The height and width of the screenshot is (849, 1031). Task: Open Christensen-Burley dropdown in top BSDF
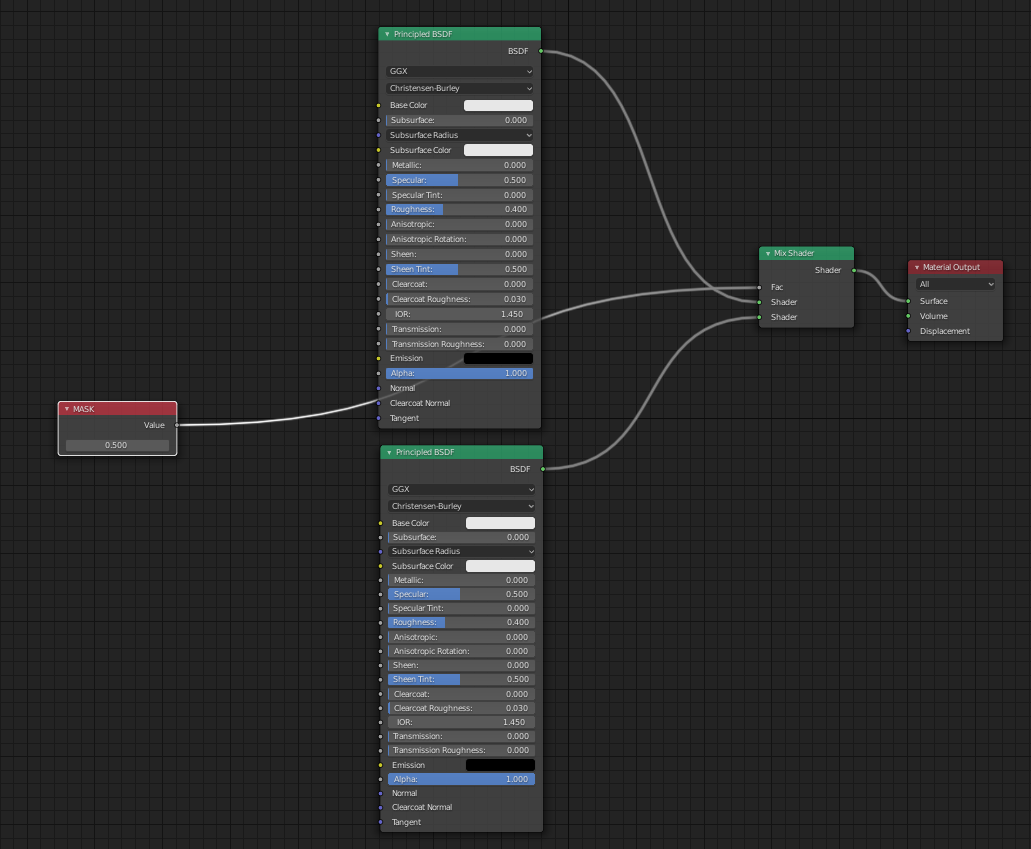pyautogui.click(x=460, y=88)
